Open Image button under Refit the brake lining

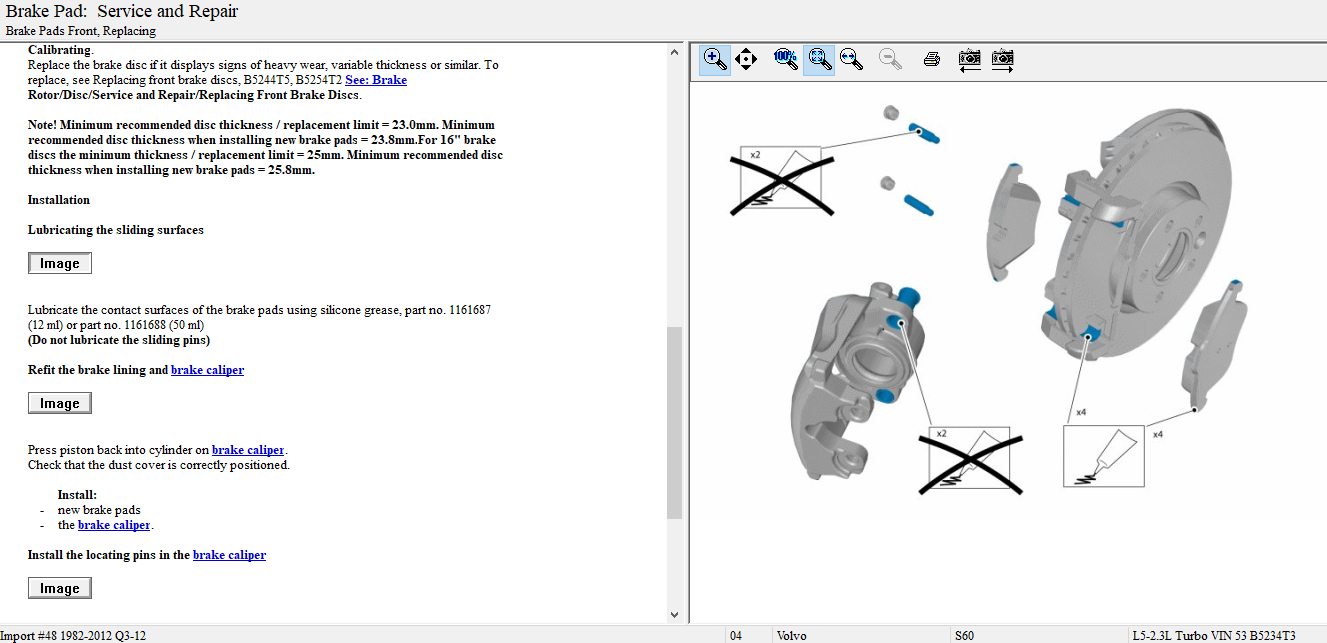click(x=60, y=403)
